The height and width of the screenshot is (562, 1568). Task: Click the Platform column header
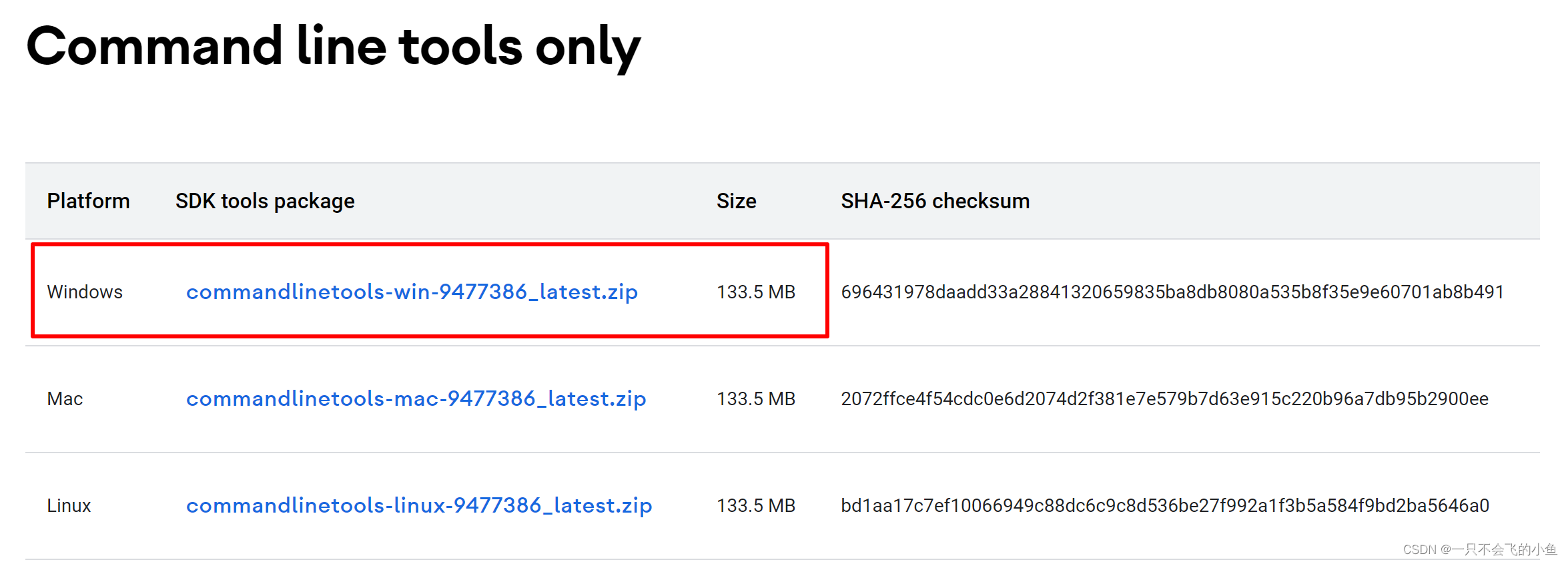pyautogui.click(x=88, y=201)
